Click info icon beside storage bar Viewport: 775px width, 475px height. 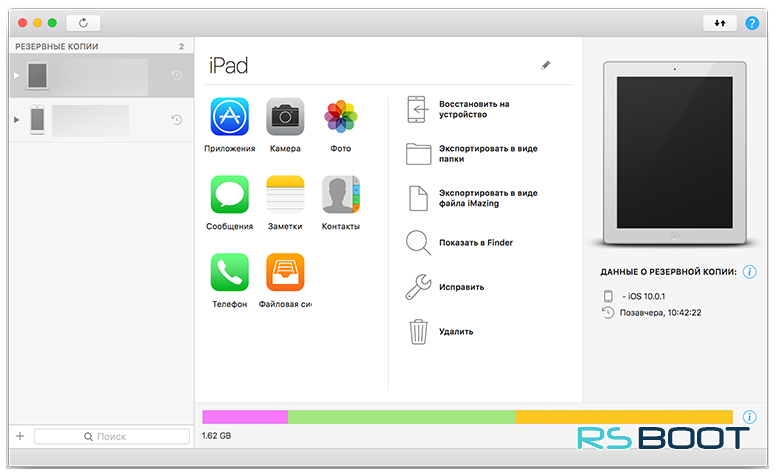pos(749,417)
